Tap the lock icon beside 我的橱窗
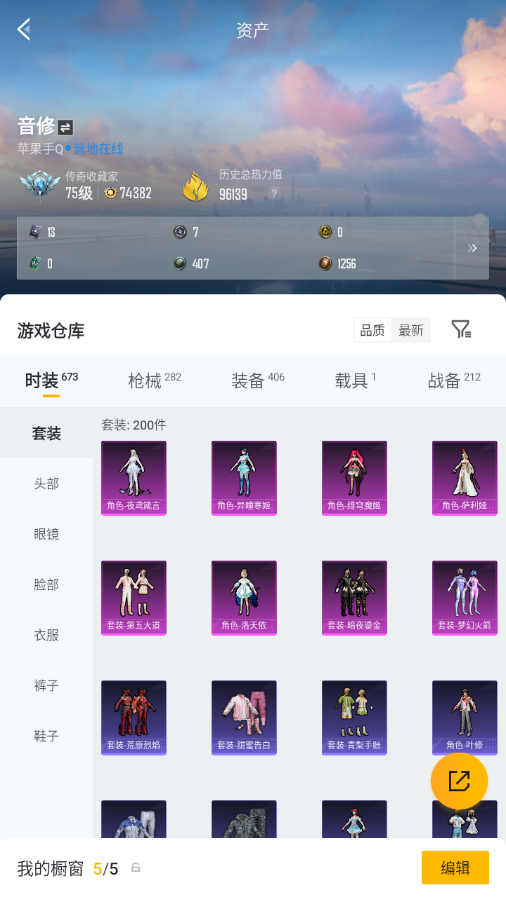This screenshot has height=897, width=506. tap(136, 868)
